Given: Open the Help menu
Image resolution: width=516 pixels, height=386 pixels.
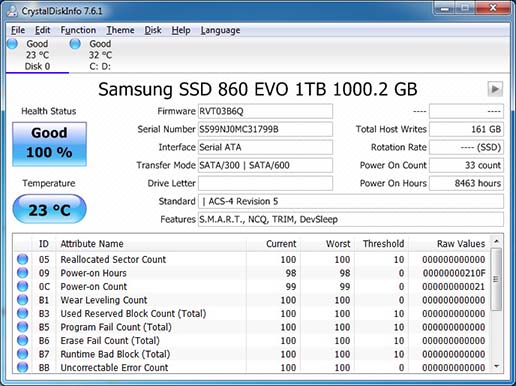Looking at the screenshot, I should tap(181, 30).
